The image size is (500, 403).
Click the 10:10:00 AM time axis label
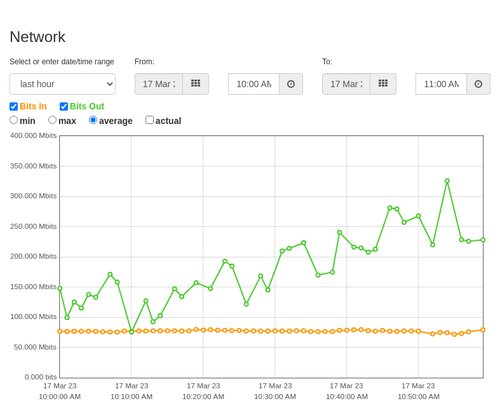pyautogui.click(x=131, y=397)
